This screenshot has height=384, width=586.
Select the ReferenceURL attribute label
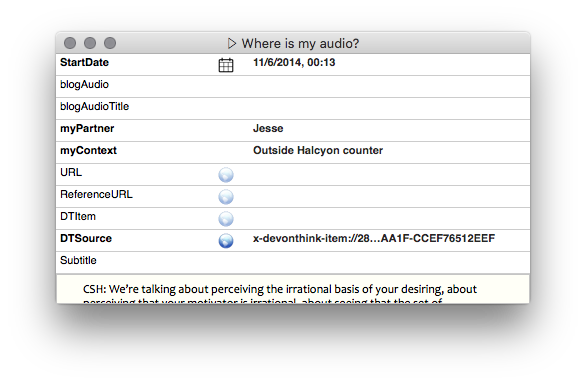96,194
